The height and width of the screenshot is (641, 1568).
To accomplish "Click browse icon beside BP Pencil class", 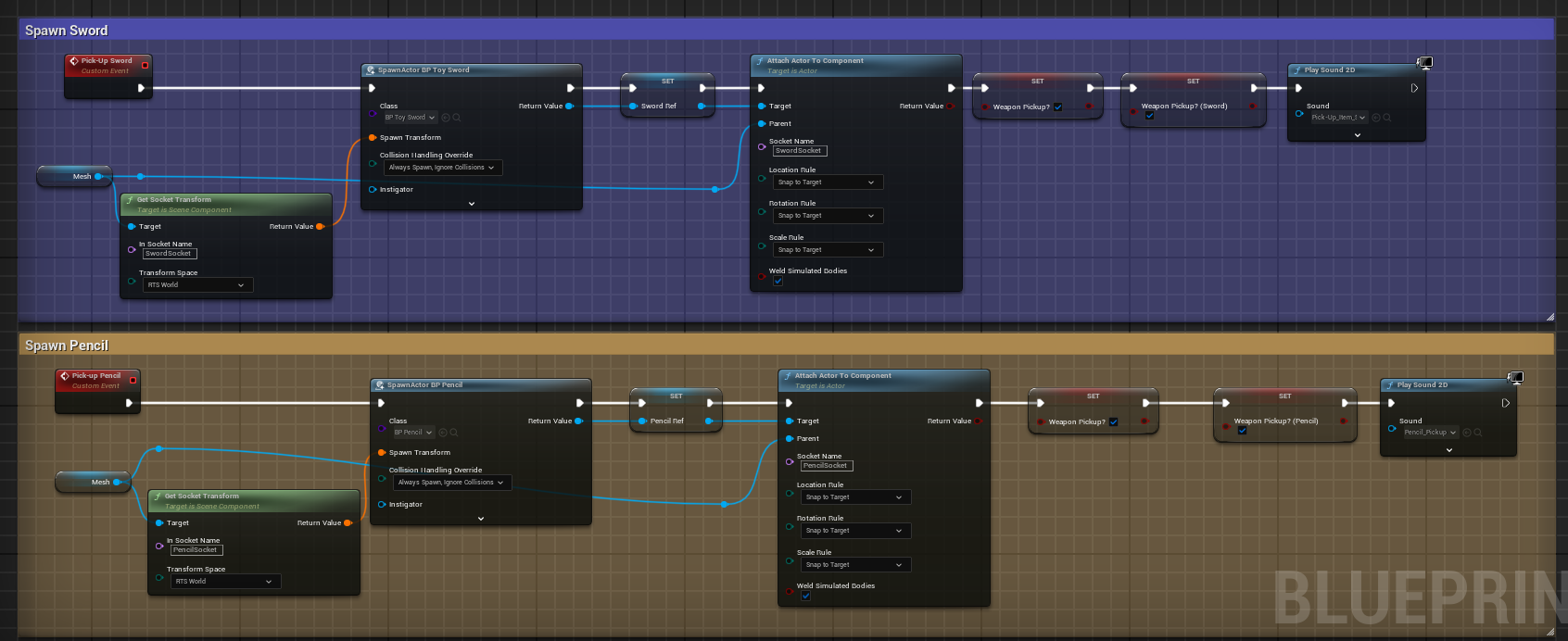I will [x=454, y=433].
